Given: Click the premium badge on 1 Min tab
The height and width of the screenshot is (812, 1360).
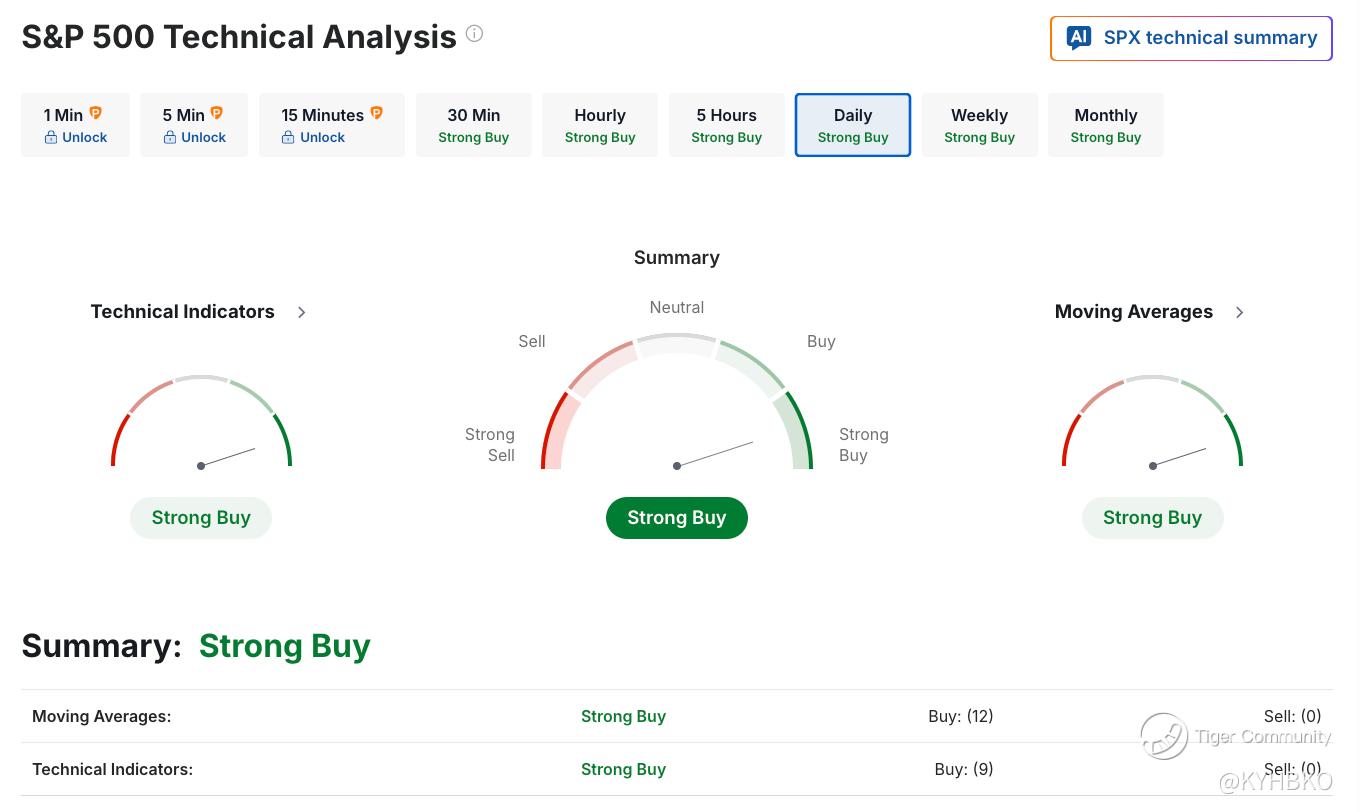Looking at the screenshot, I should pyautogui.click(x=96, y=114).
